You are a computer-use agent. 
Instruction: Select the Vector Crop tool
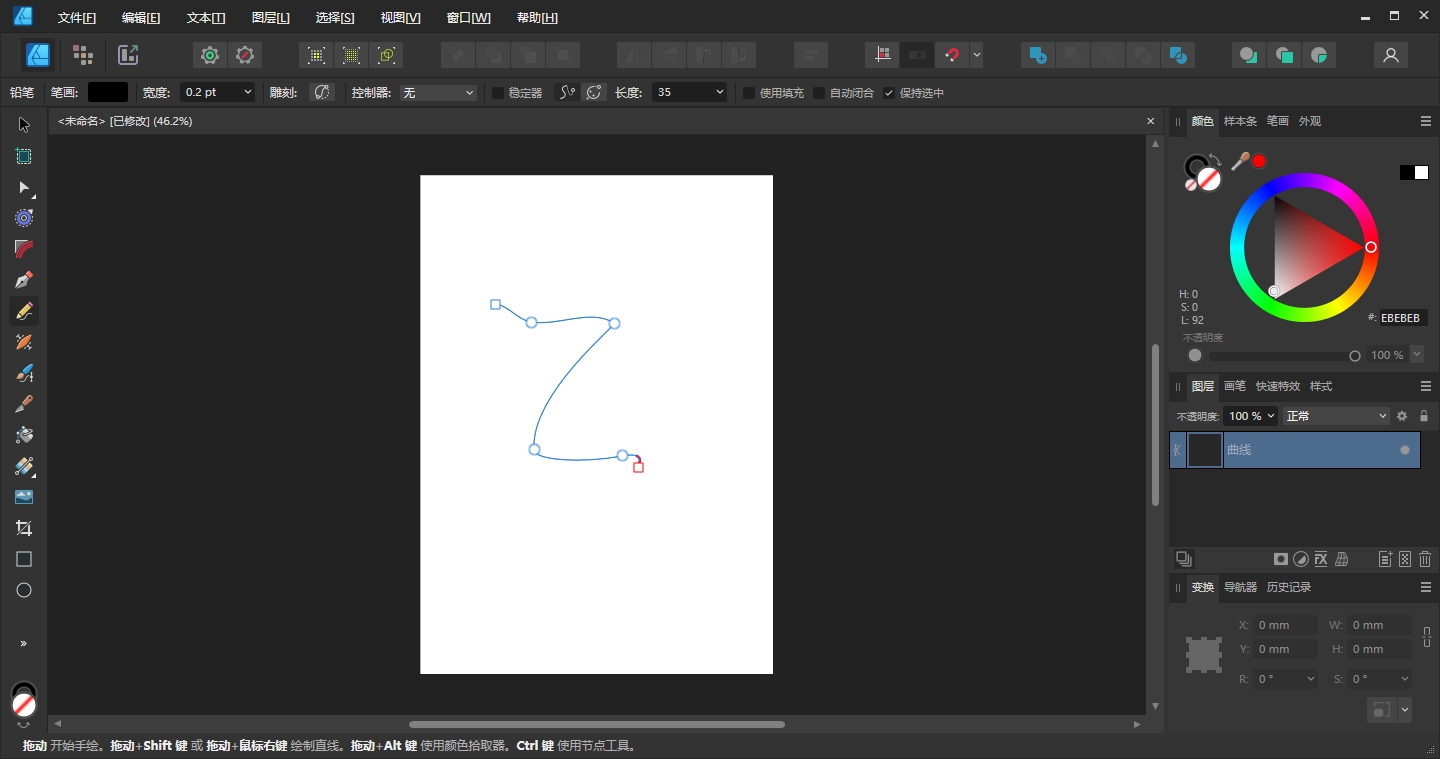24,528
